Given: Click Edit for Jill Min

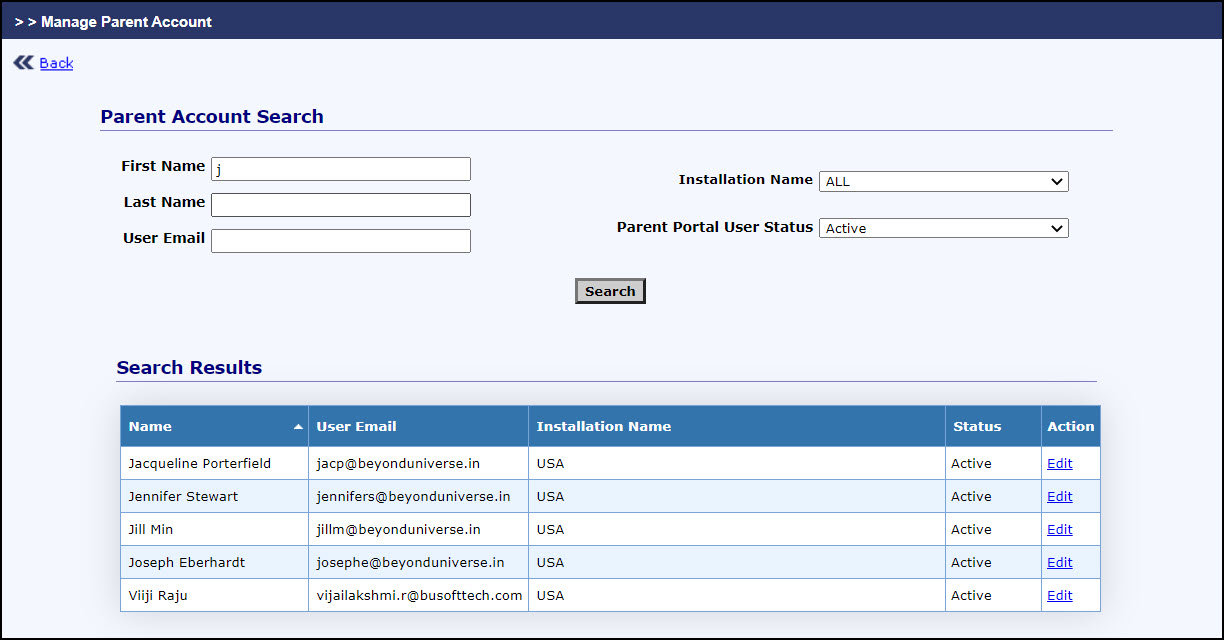Looking at the screenshot, I should coord(1059,529).
